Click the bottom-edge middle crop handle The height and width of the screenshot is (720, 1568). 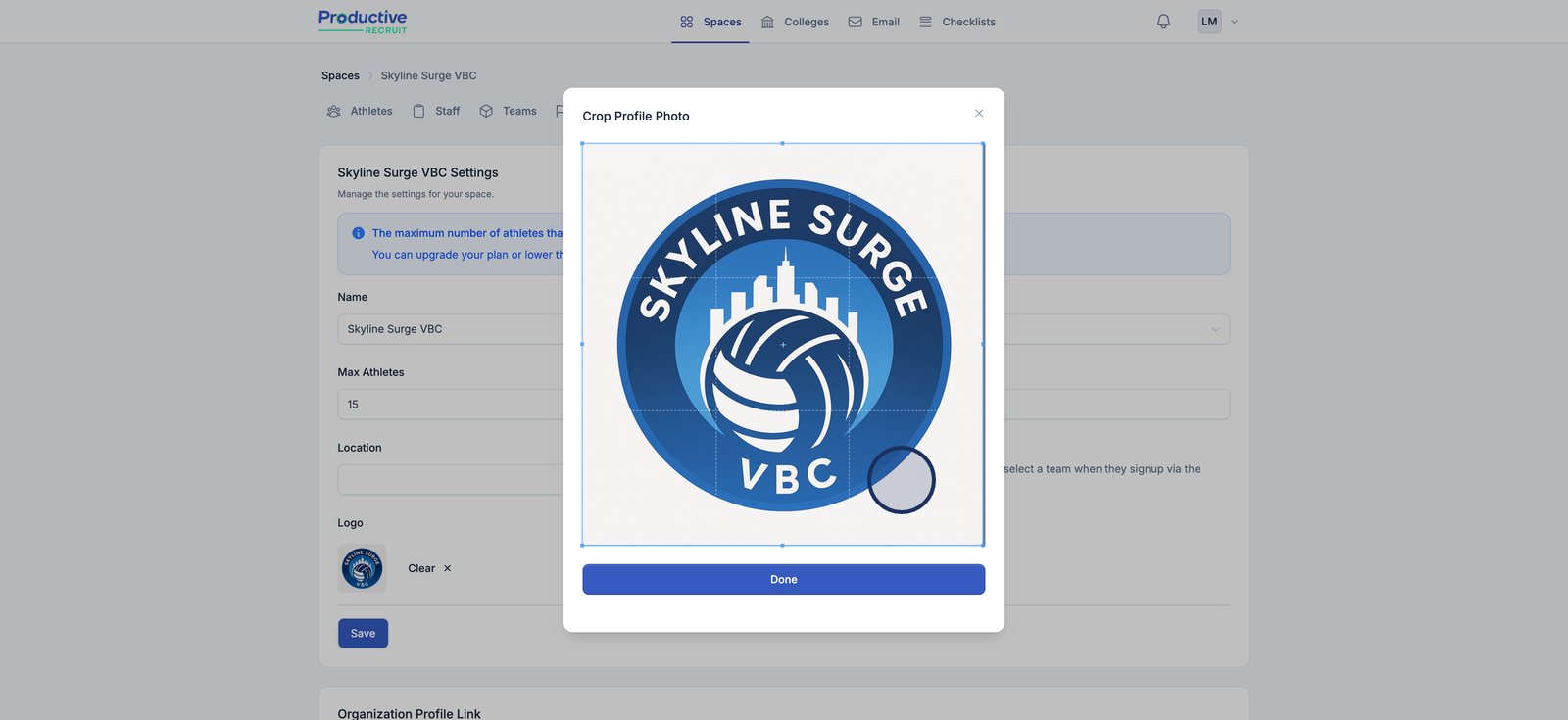point(782,545)
